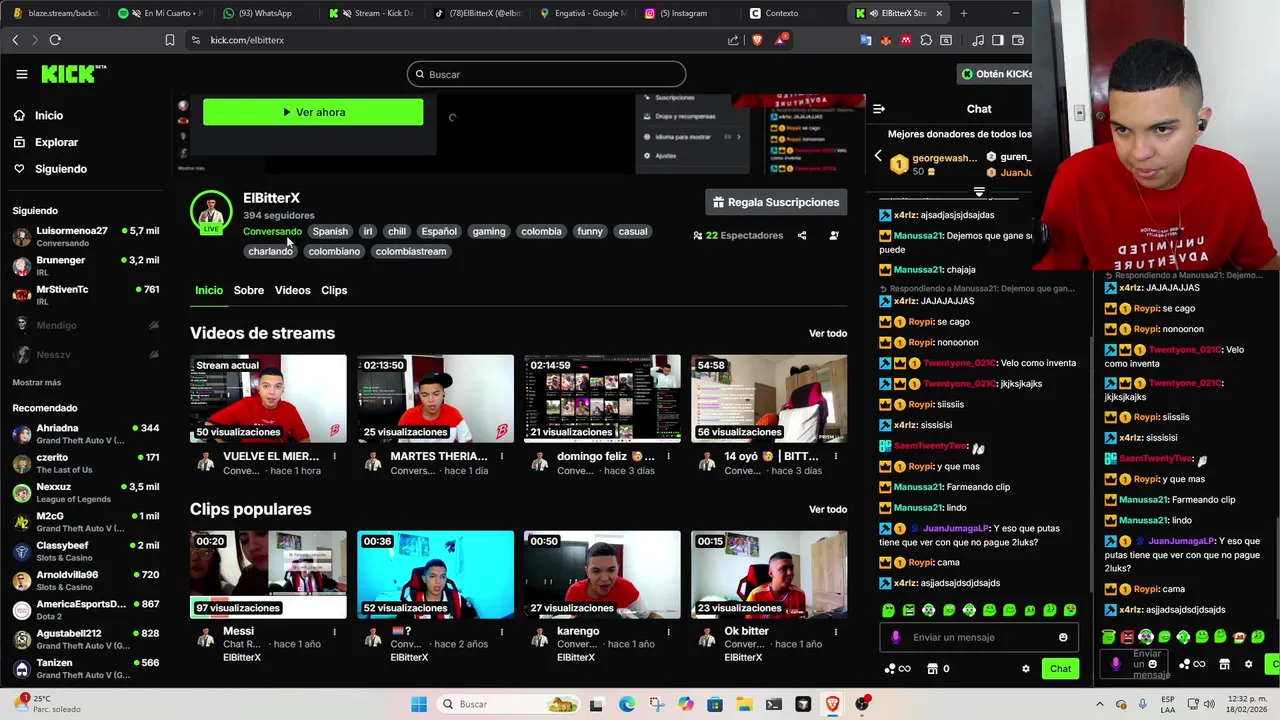Open options menu for Messi clip

[334, 632]
